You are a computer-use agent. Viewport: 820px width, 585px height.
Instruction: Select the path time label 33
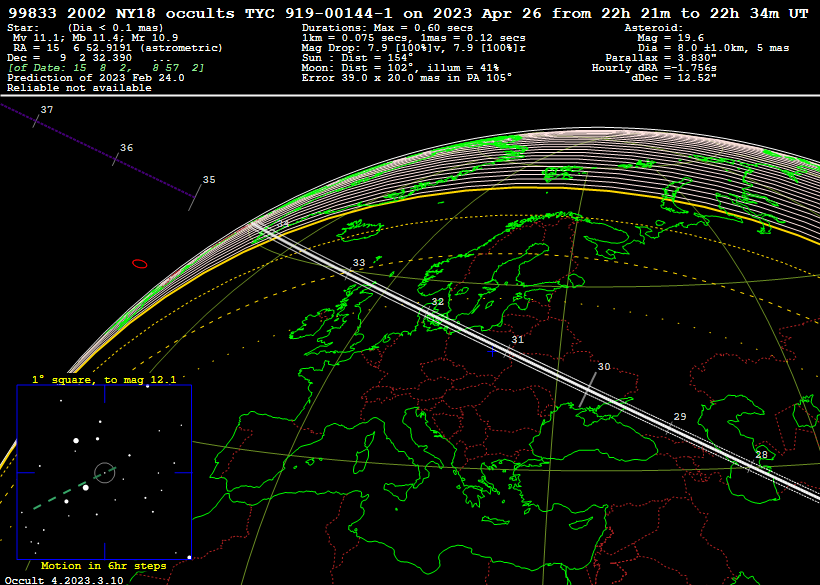tap(359, 263)
